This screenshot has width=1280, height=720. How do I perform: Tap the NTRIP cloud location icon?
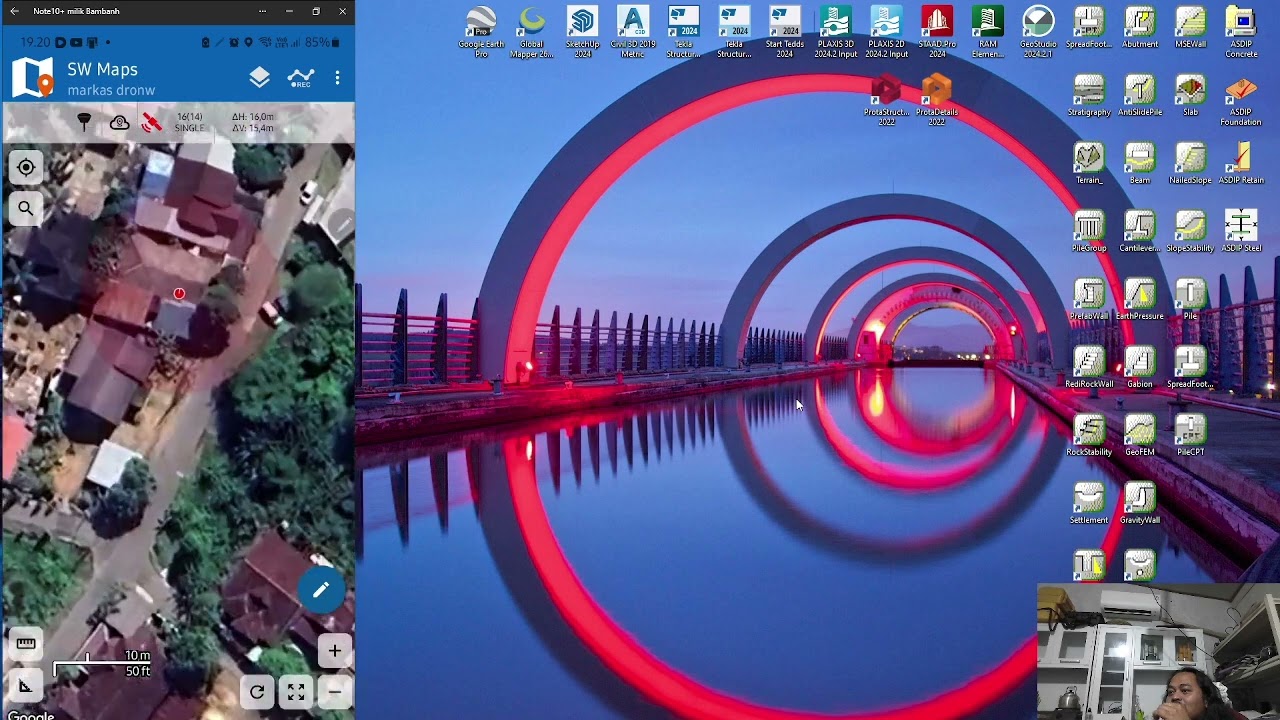click(119, 122)
